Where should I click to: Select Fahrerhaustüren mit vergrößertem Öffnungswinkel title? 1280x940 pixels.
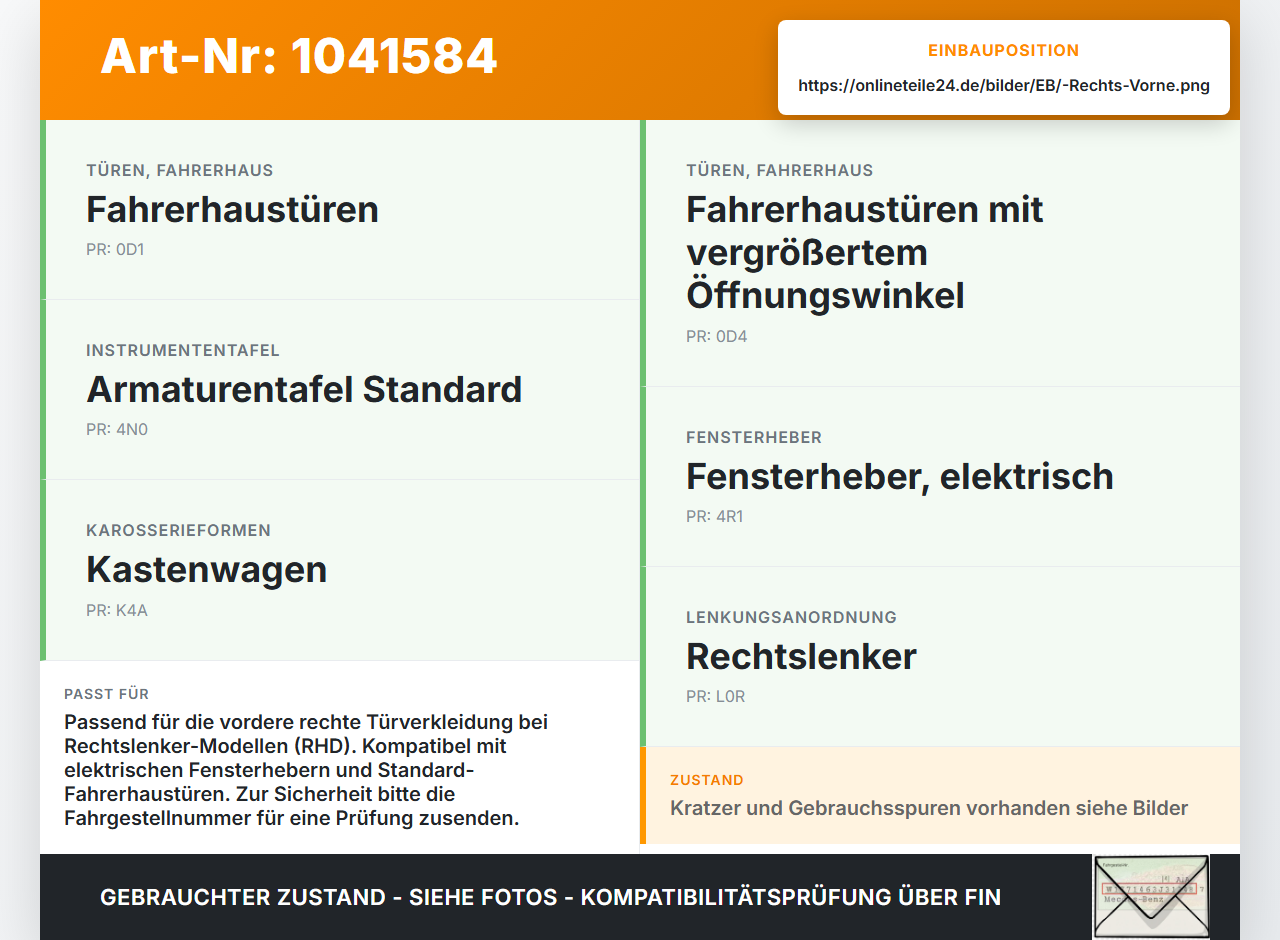(865, 252)
